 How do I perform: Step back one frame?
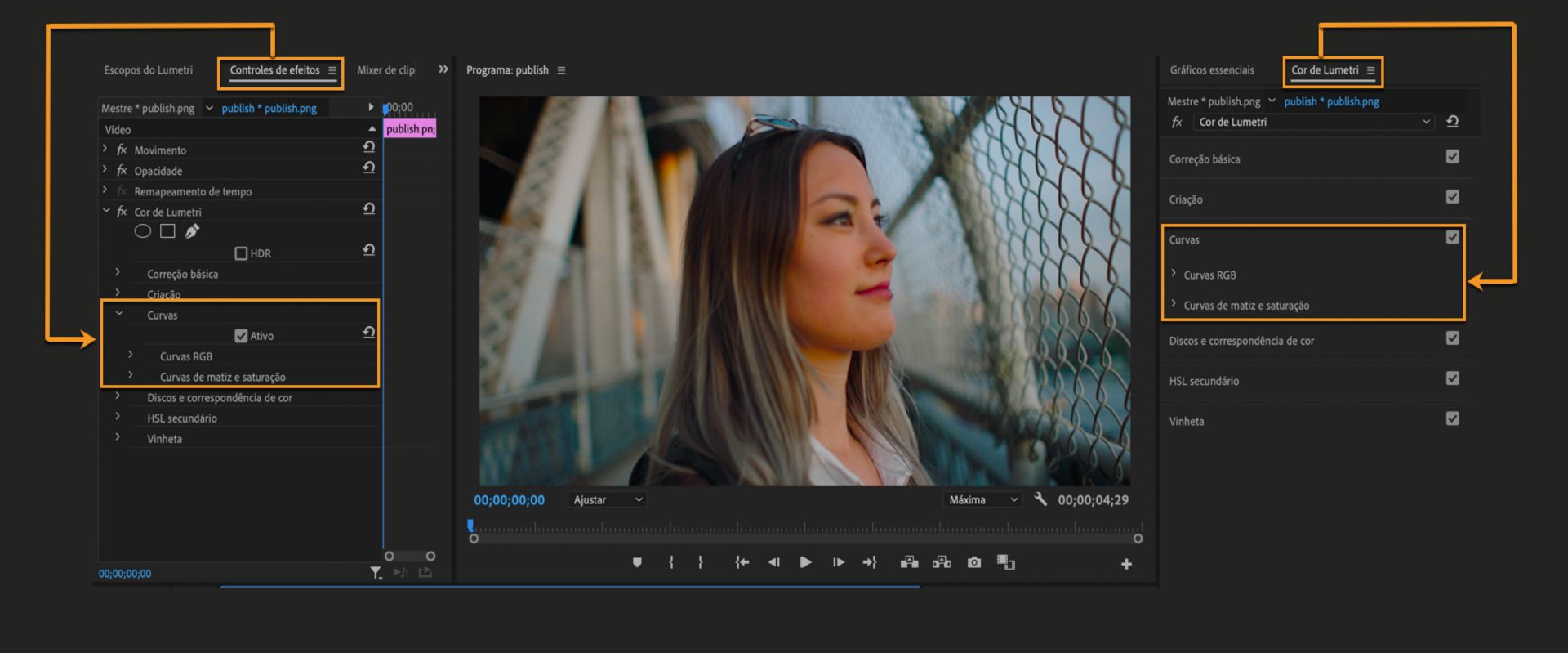[x=773, y=562]
